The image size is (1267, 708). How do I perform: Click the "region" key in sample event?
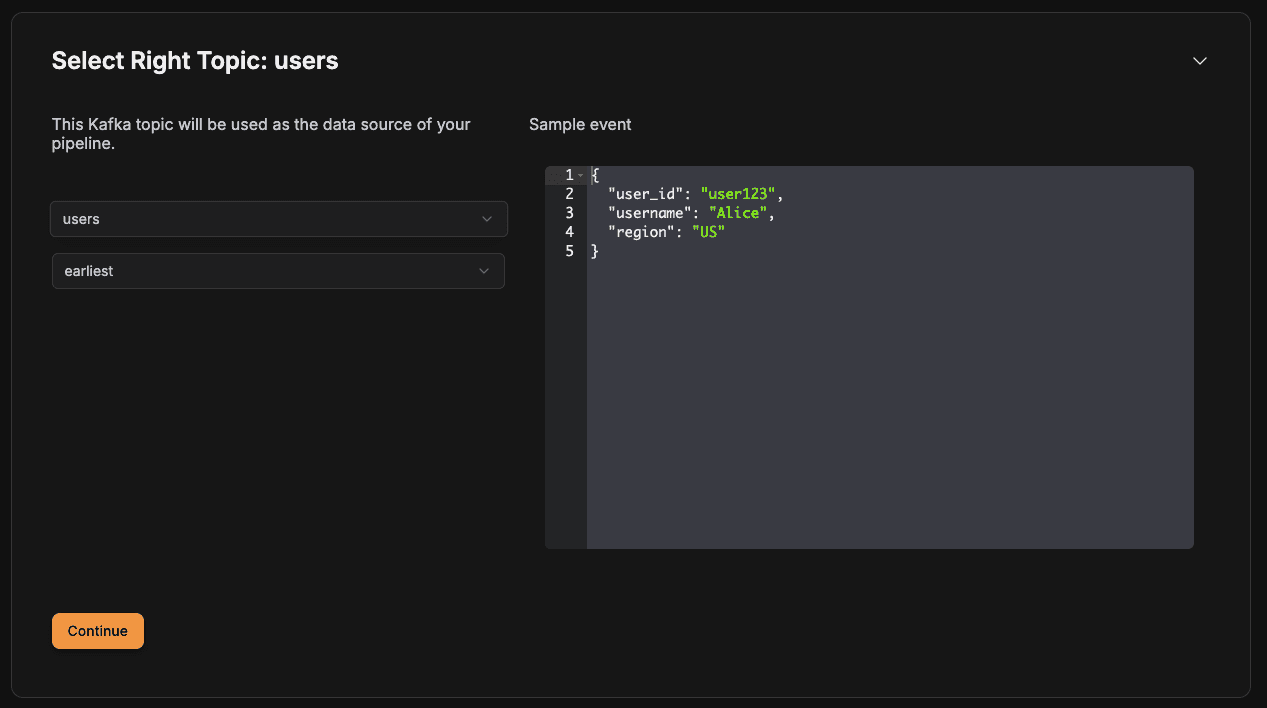click(x=641, y=232)
